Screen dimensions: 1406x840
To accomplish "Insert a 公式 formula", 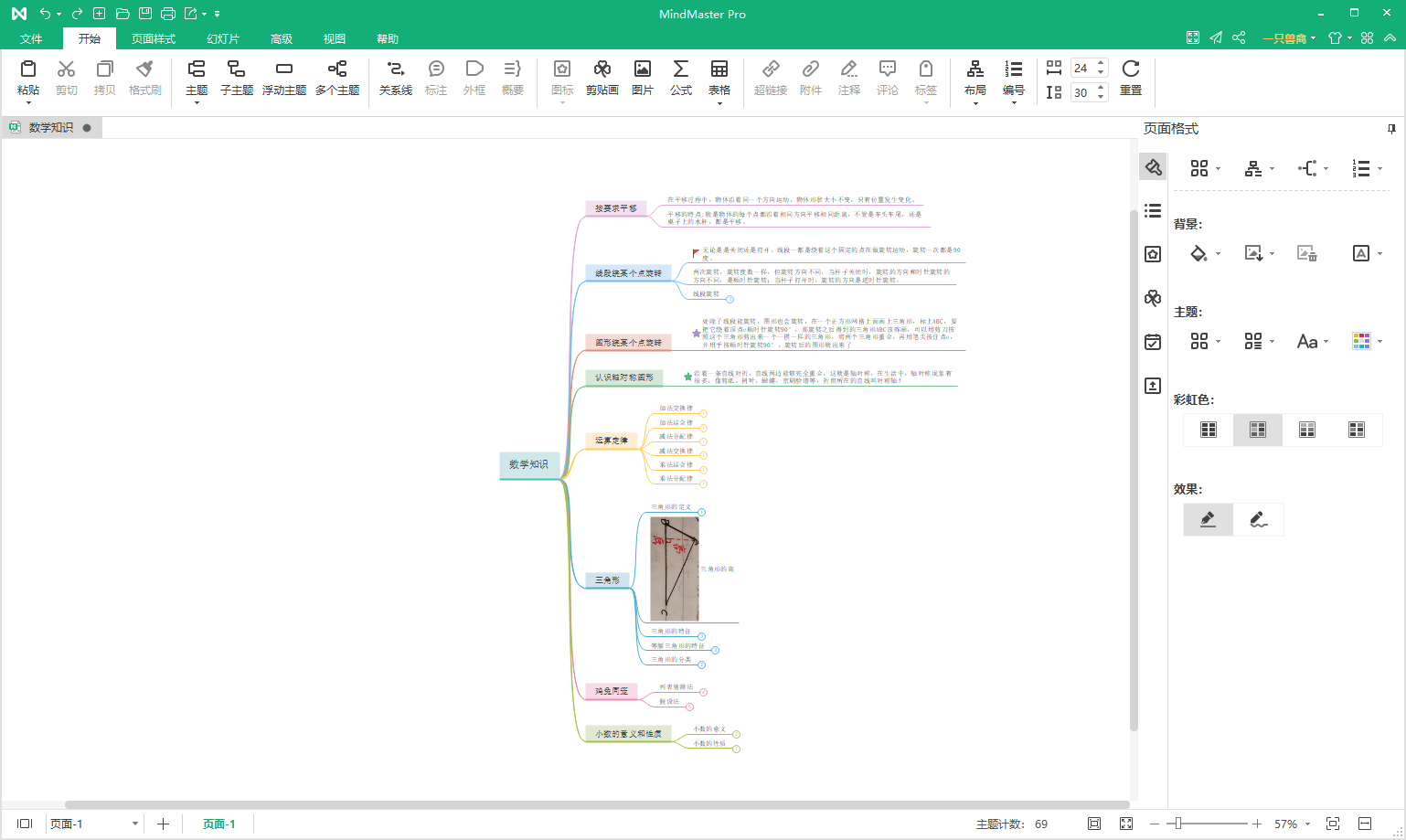I will coord(680,78).
